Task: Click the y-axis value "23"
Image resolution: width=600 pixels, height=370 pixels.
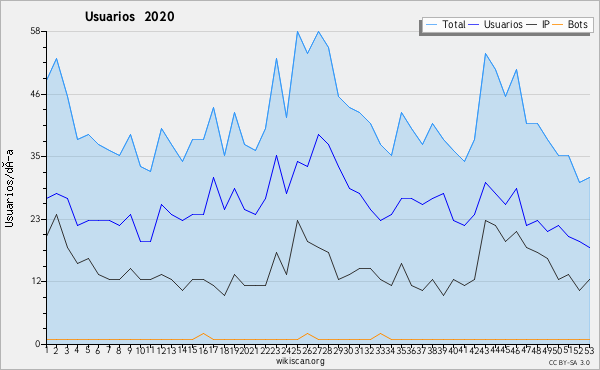Action: pyautogui.click(x=35, y=219)
